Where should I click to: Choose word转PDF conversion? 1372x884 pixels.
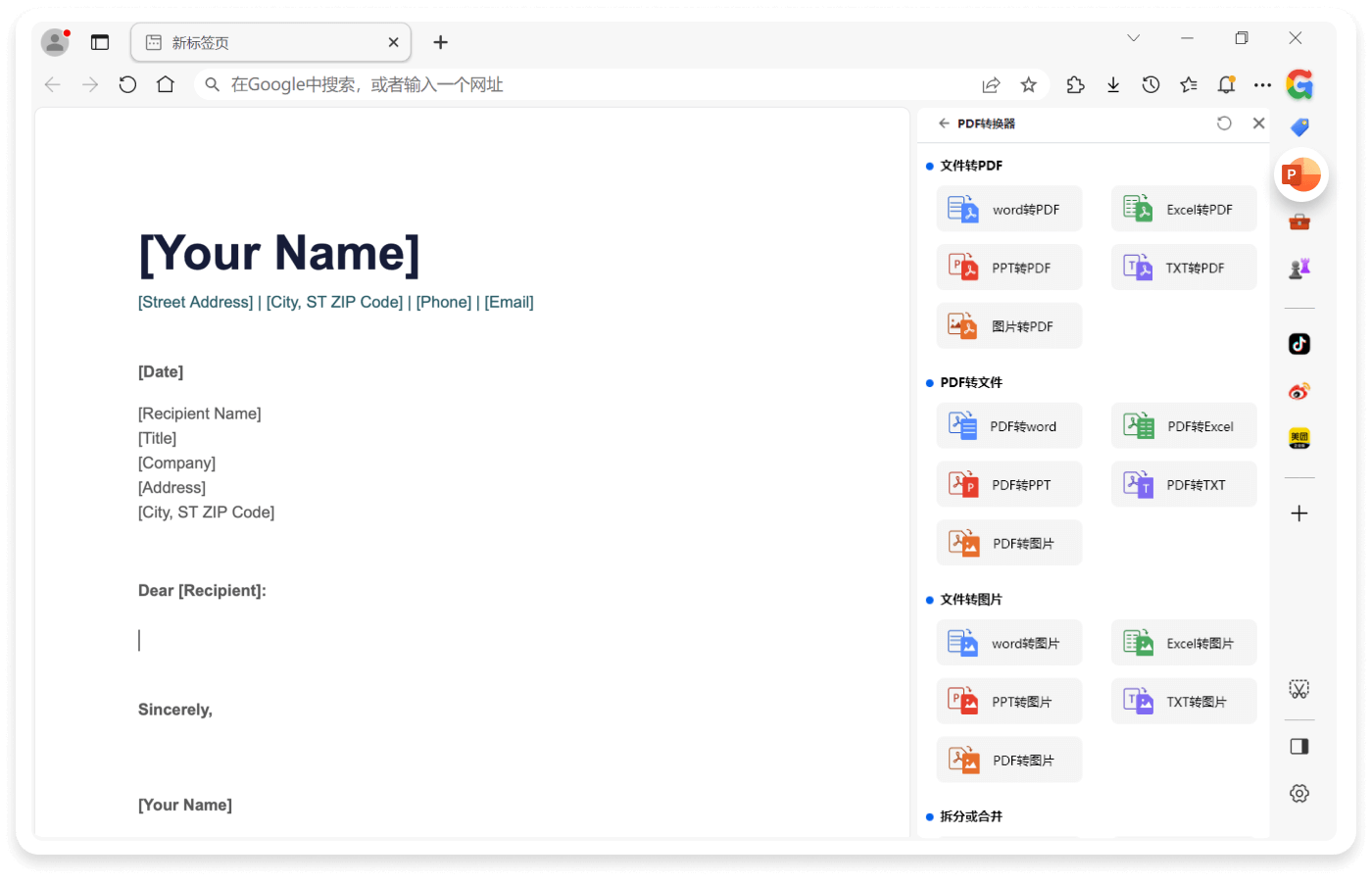coord(1009,210)
